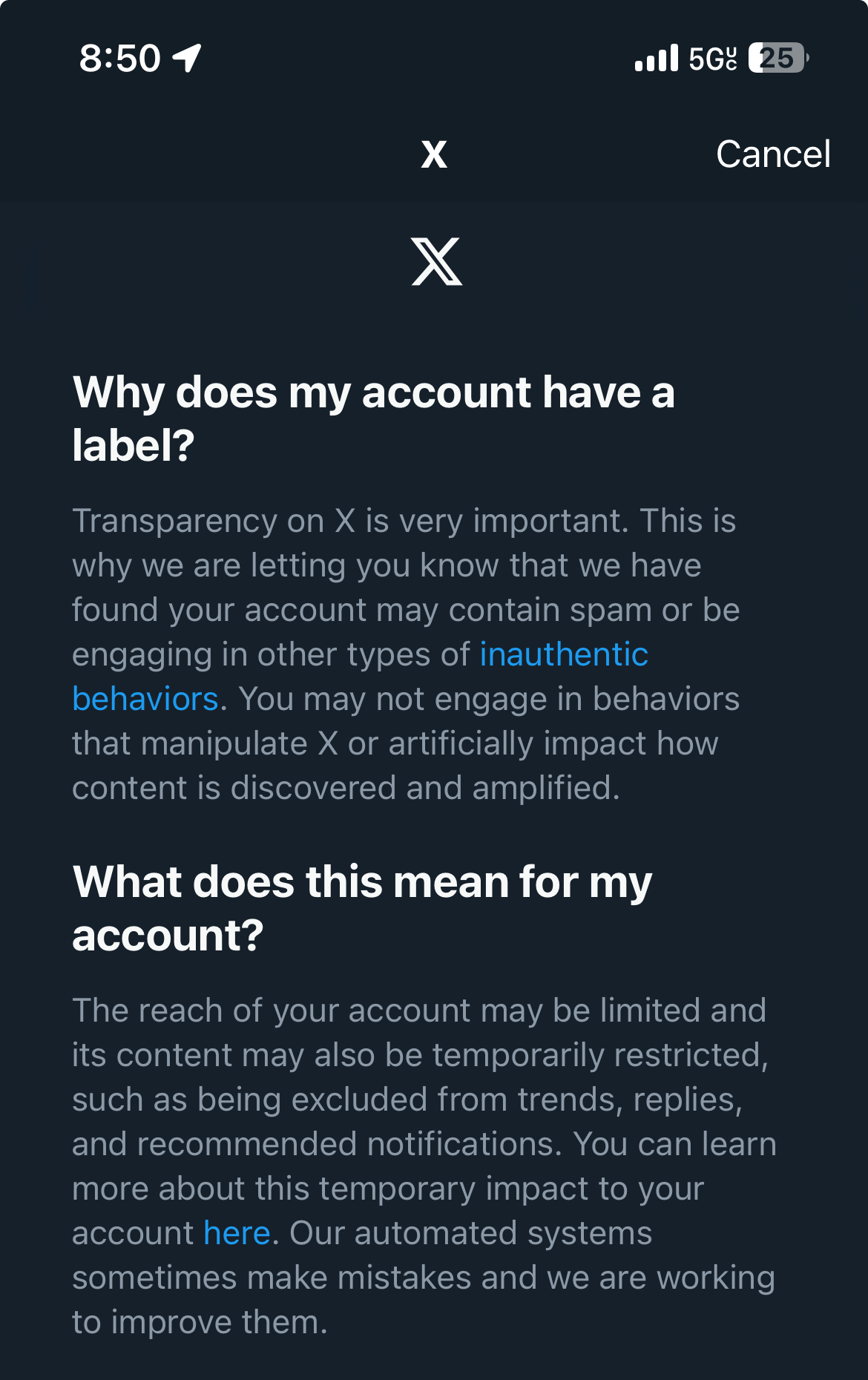Tap the battery indicator showing 25
Image resolution: width=868 pixels, height=1380 pixels.
[777, 58]
